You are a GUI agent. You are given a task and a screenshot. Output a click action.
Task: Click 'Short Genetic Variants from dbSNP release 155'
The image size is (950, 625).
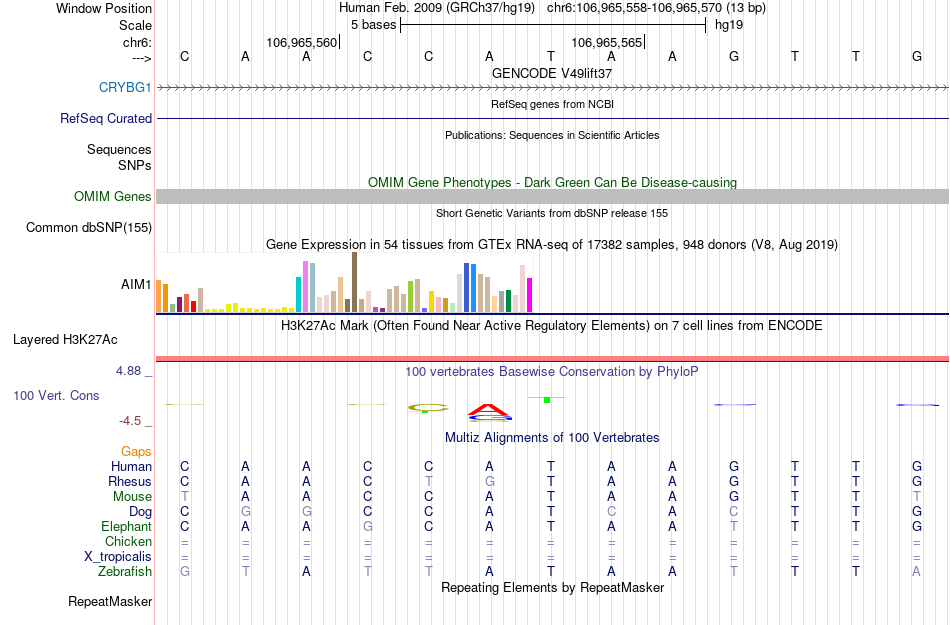(x=552, y=213)
